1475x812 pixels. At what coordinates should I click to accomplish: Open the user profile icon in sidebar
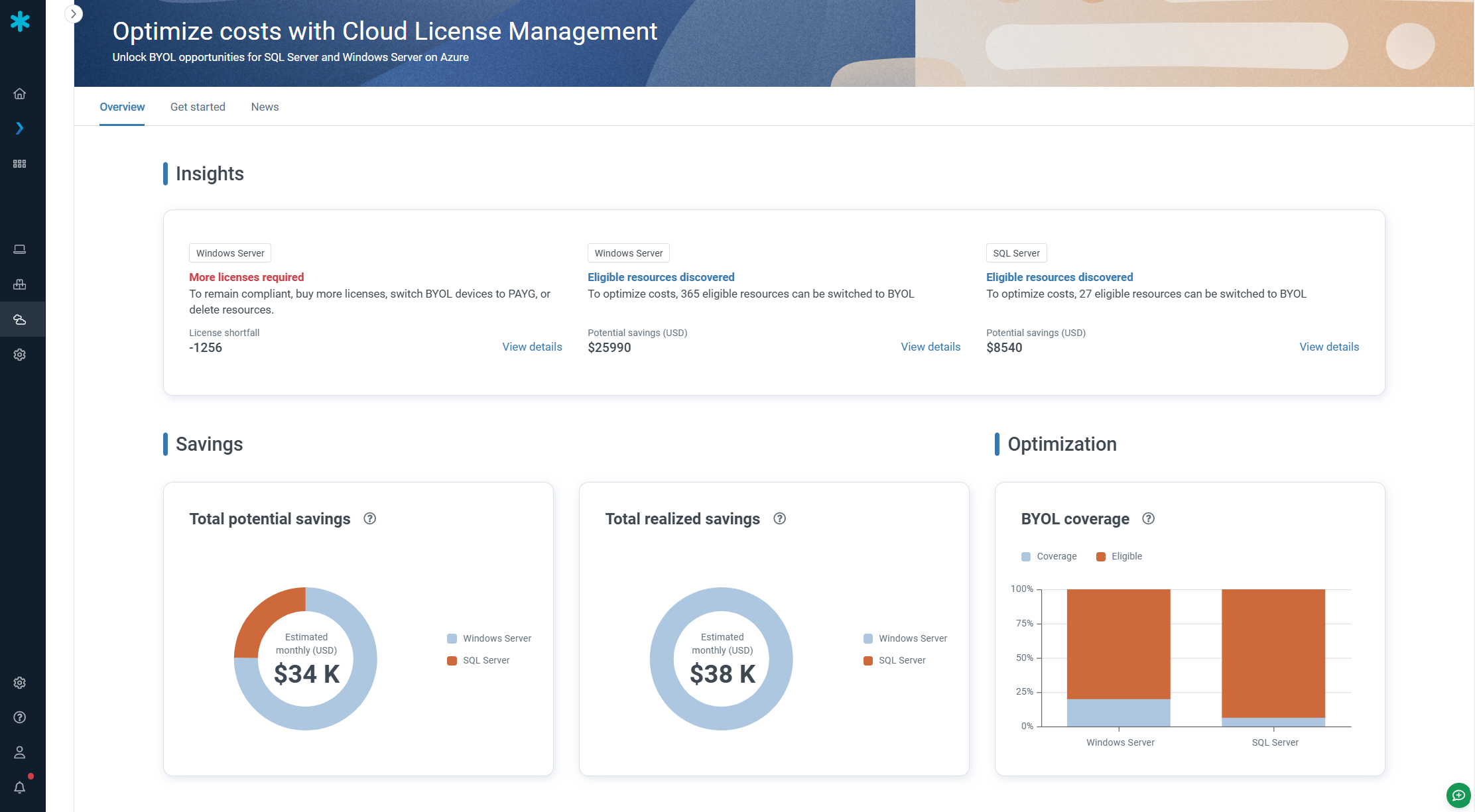coord(20,752)
